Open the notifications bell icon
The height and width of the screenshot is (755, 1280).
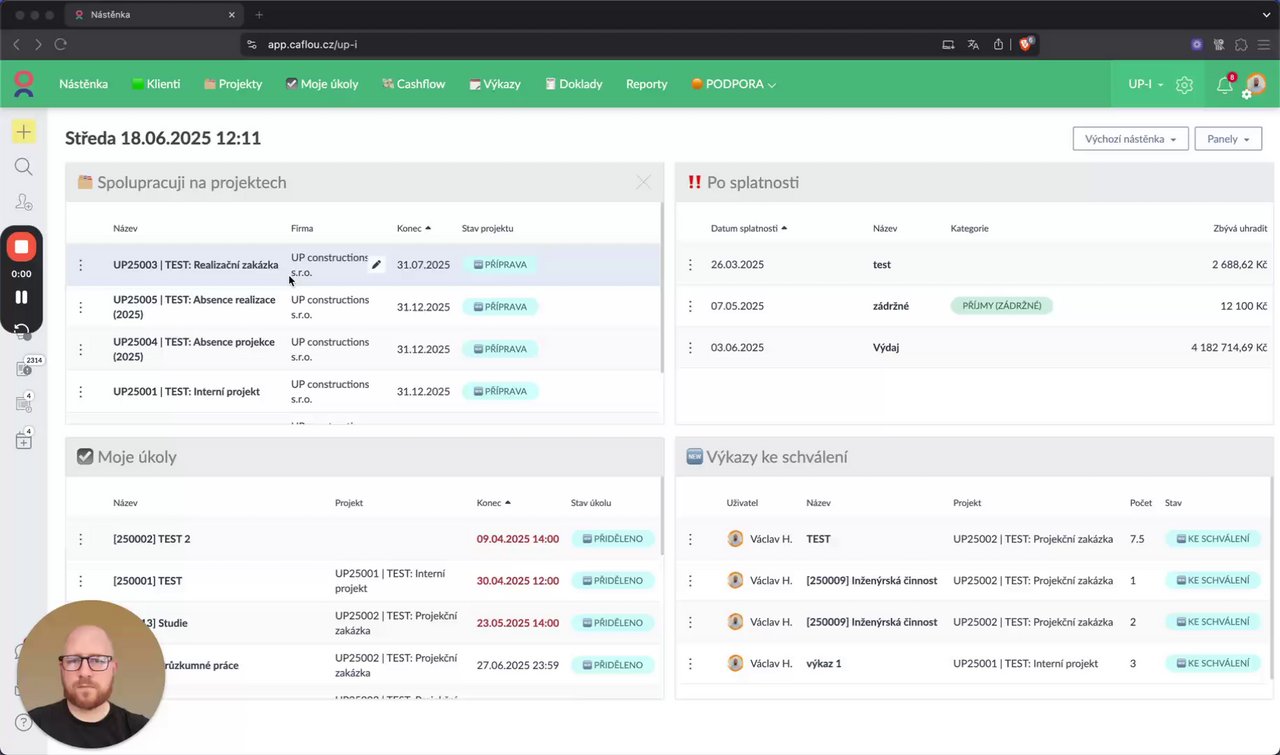[x=1224, y=85]
